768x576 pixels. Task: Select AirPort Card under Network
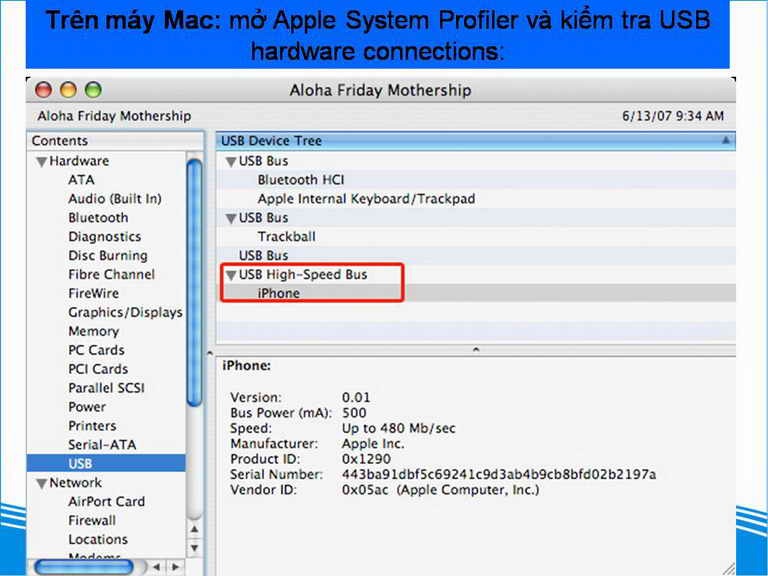[x=106, y=502]
